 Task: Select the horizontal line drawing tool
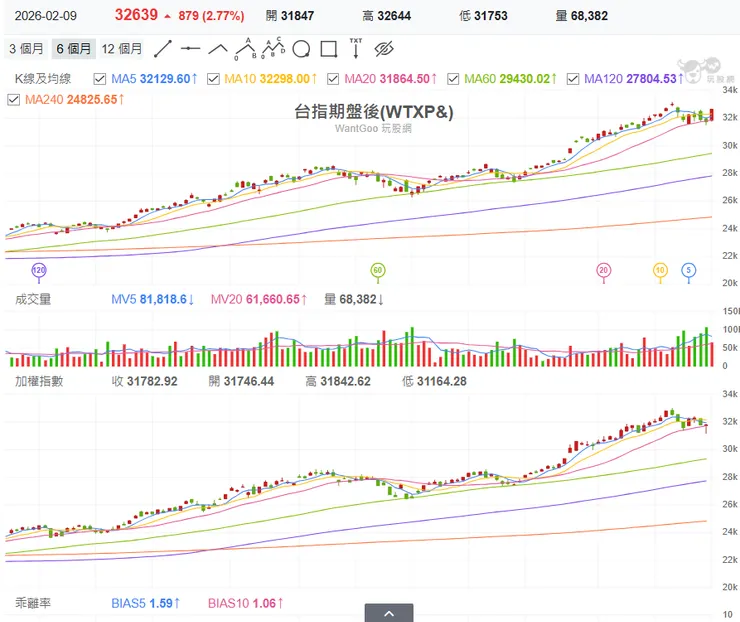190,49
